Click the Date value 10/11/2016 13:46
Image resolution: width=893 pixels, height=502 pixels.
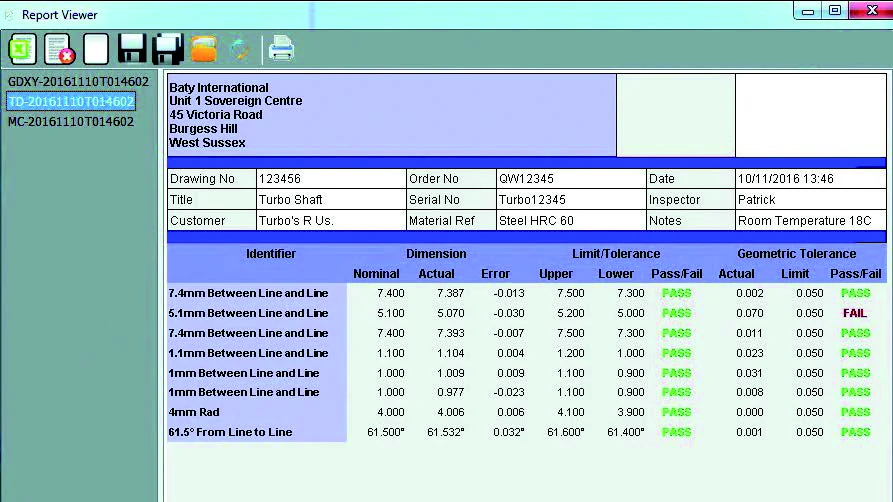(810, 179)
